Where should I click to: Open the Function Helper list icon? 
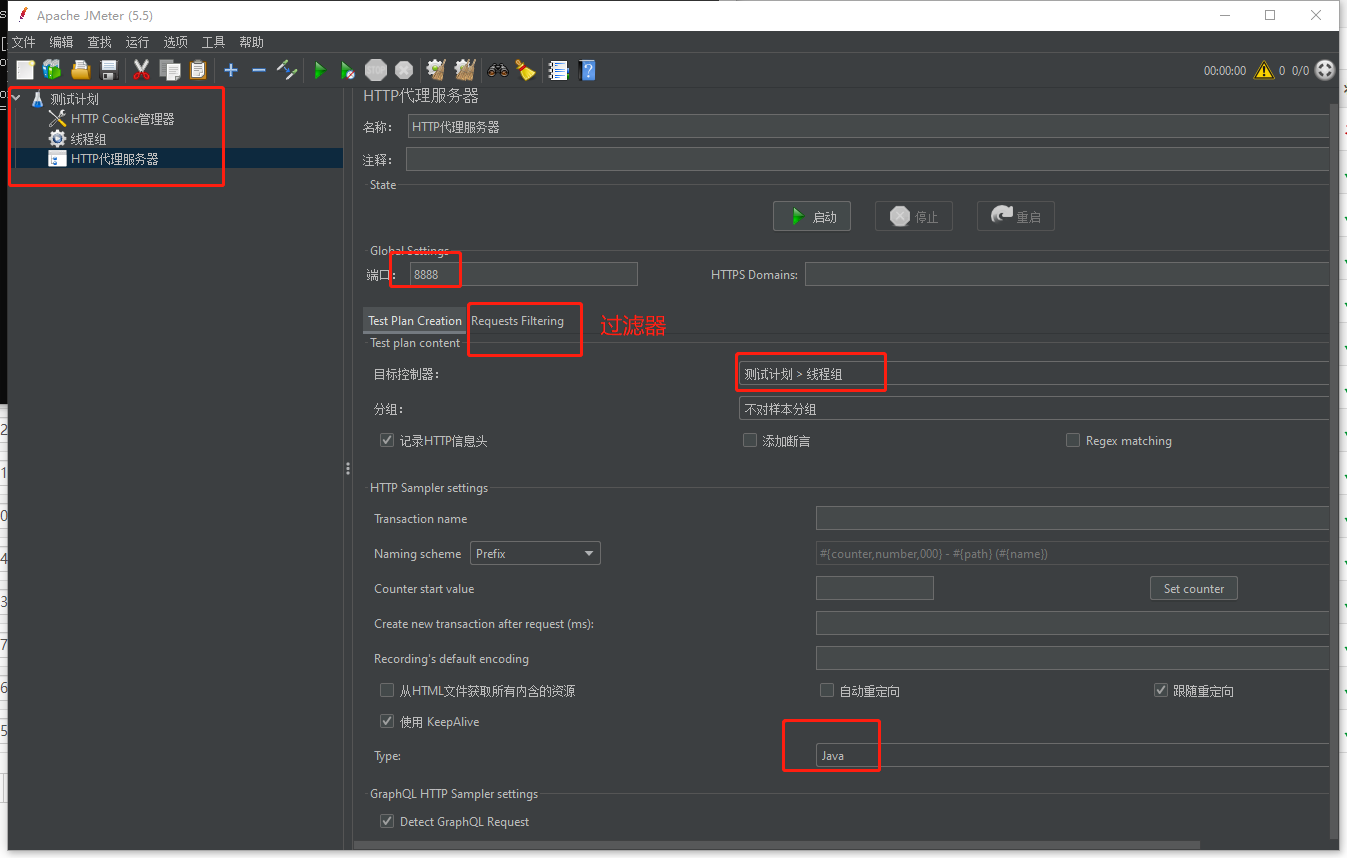[x=558, y=70]
